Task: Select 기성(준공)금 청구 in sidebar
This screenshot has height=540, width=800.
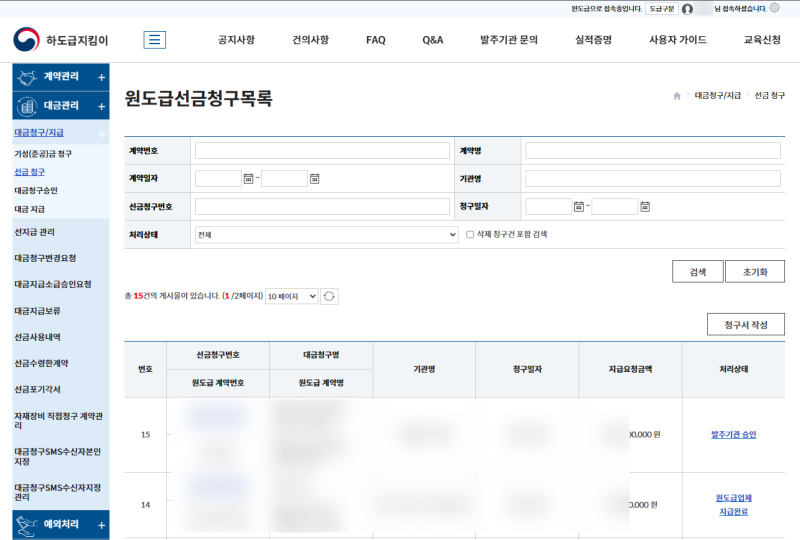Action: (43, 154)
